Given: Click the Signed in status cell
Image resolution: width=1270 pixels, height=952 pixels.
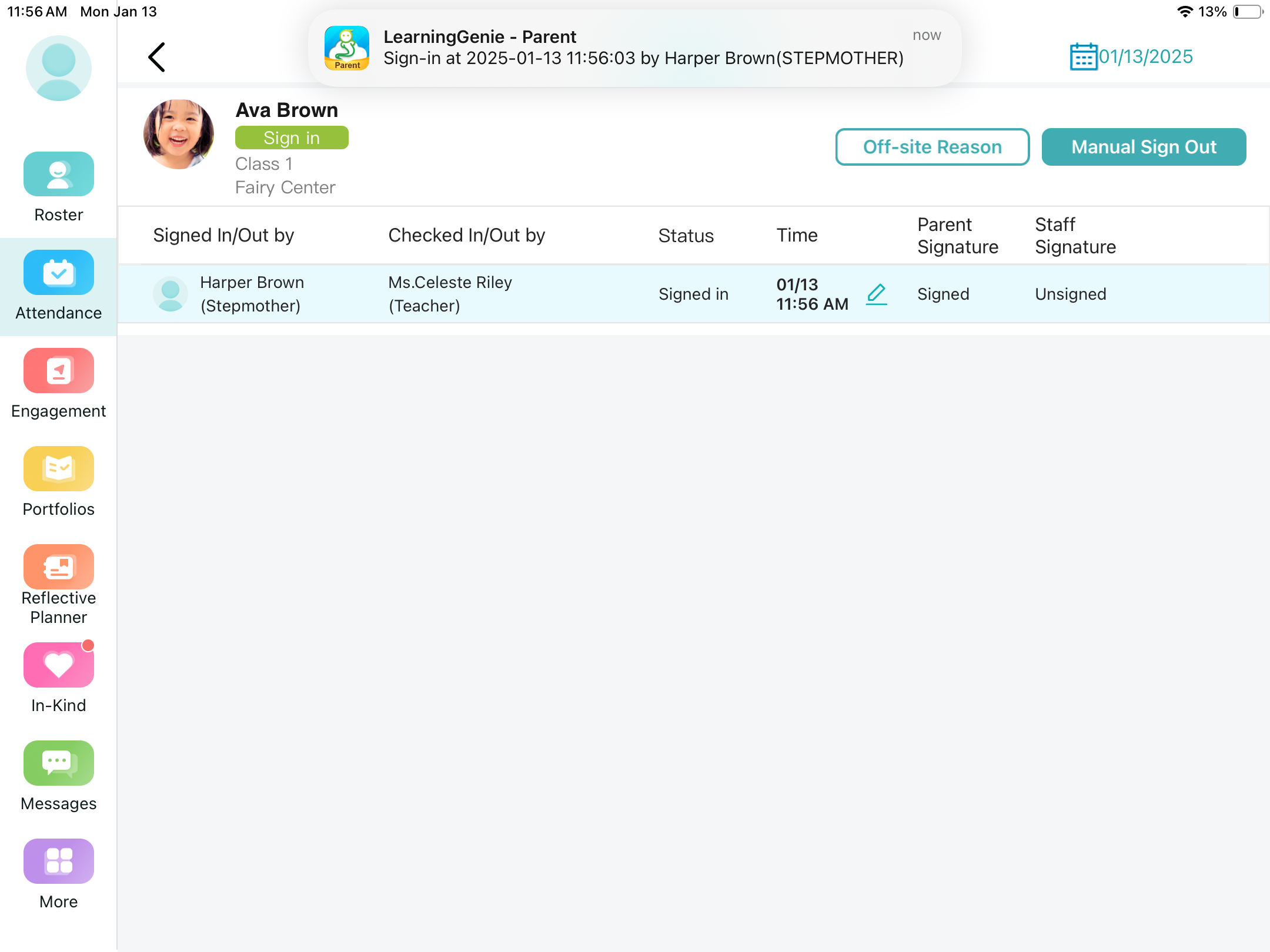Looking at the screenshot, I should click(x=693, y=294).
